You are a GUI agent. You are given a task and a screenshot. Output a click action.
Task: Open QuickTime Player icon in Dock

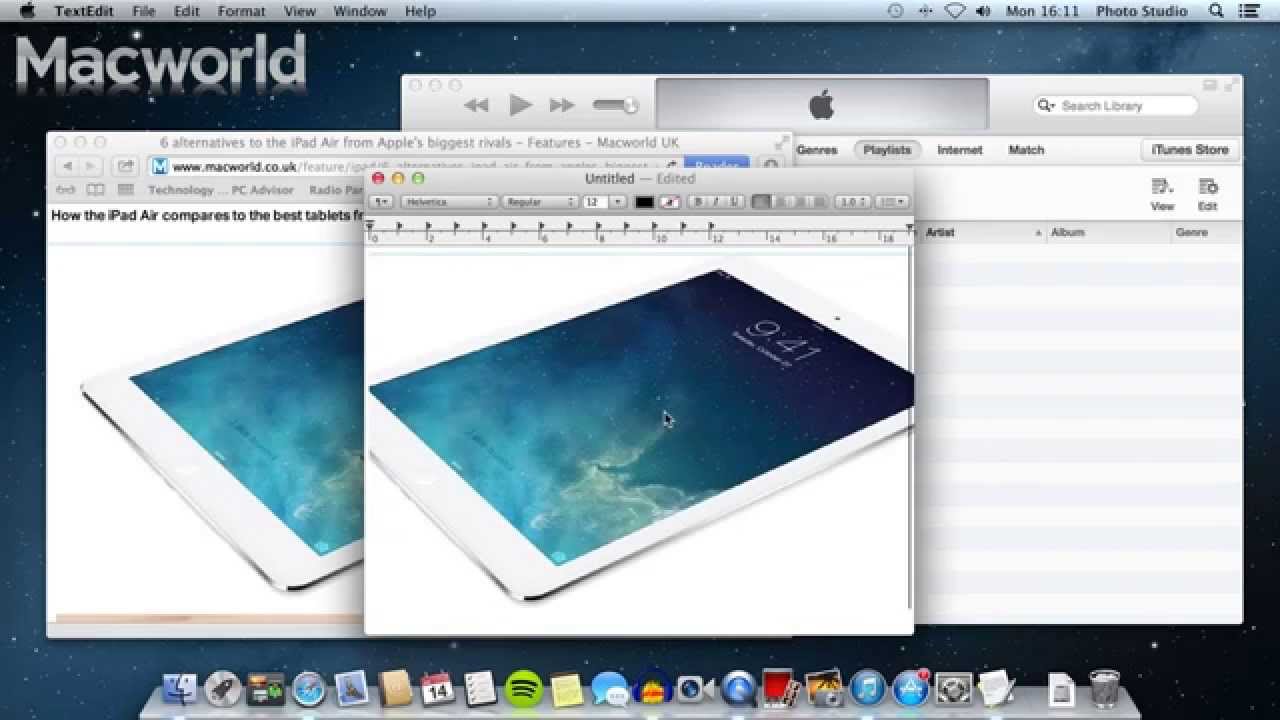pos(739,688)
